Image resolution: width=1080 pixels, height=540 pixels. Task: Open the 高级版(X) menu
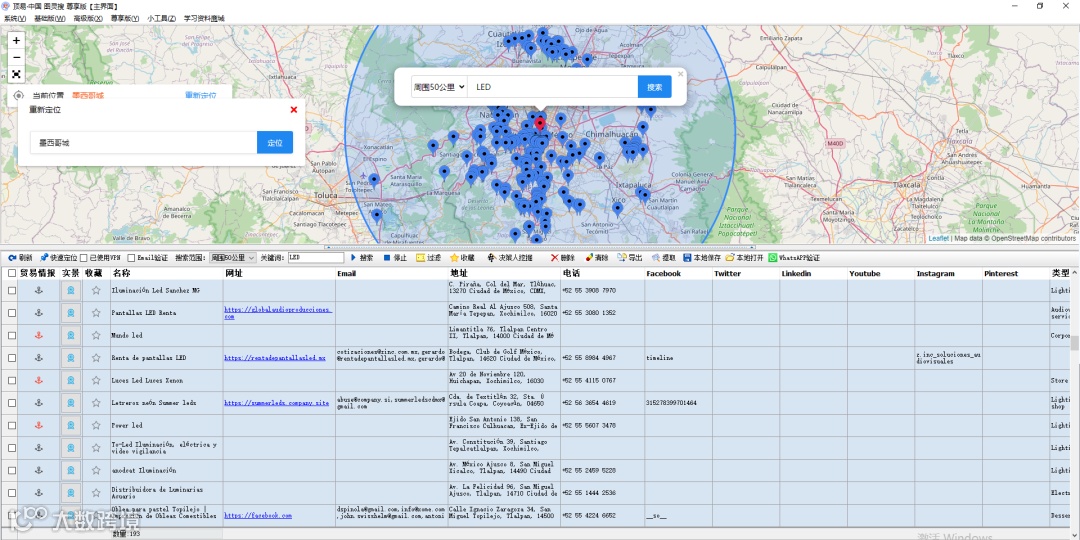pyautogui.click(x=87, y=18)
